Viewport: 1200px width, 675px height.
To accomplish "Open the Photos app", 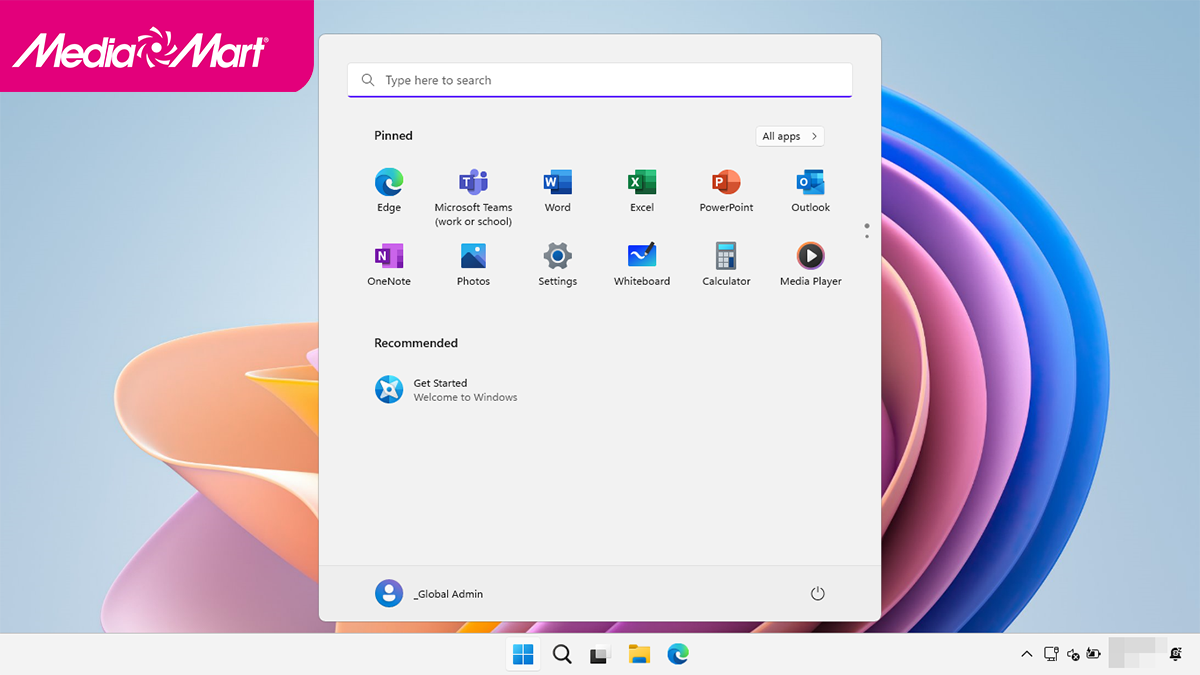I will [x=473, y=257].
